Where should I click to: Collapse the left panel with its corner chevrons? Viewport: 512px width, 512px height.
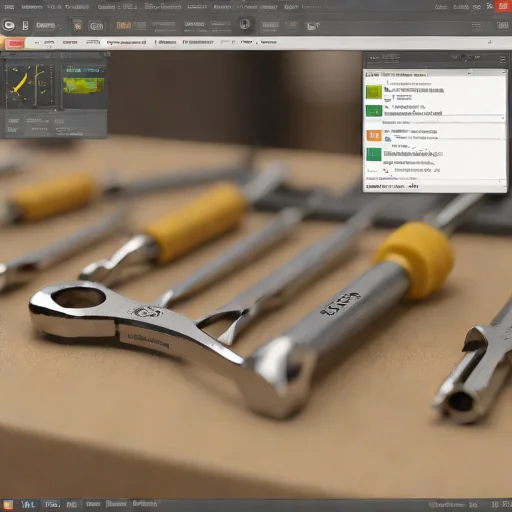[106, 54]
